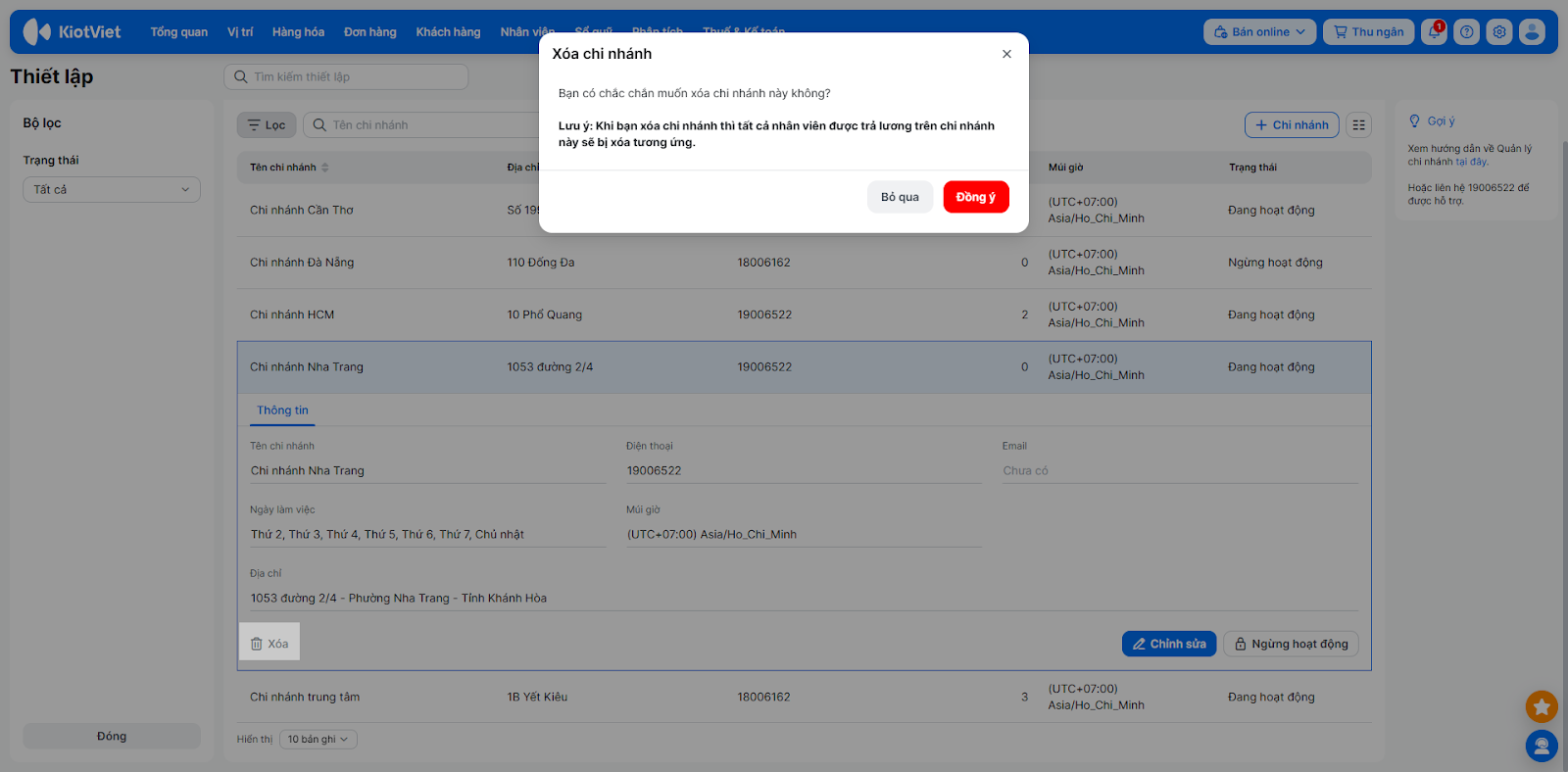Open the settings gear icon

(x=1498, y=32)
